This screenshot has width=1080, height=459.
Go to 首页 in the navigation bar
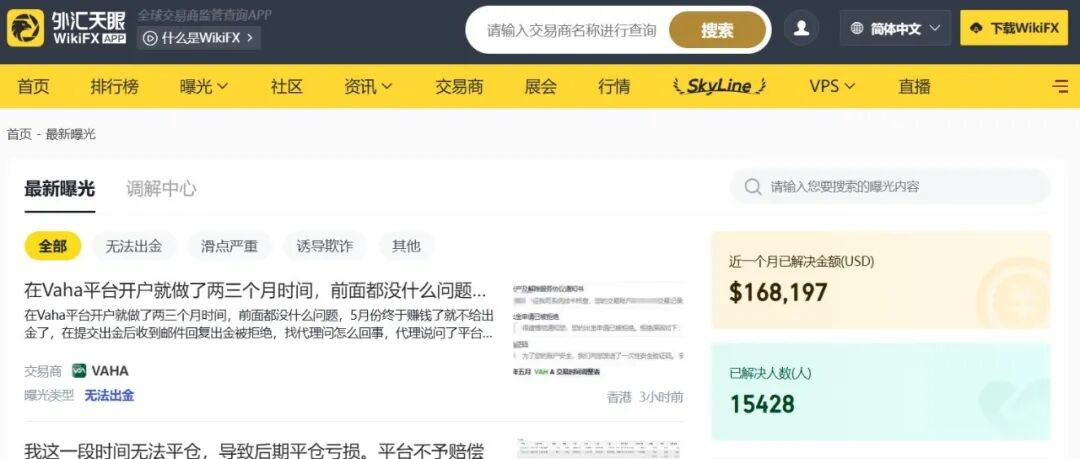(x=34, y=86)
